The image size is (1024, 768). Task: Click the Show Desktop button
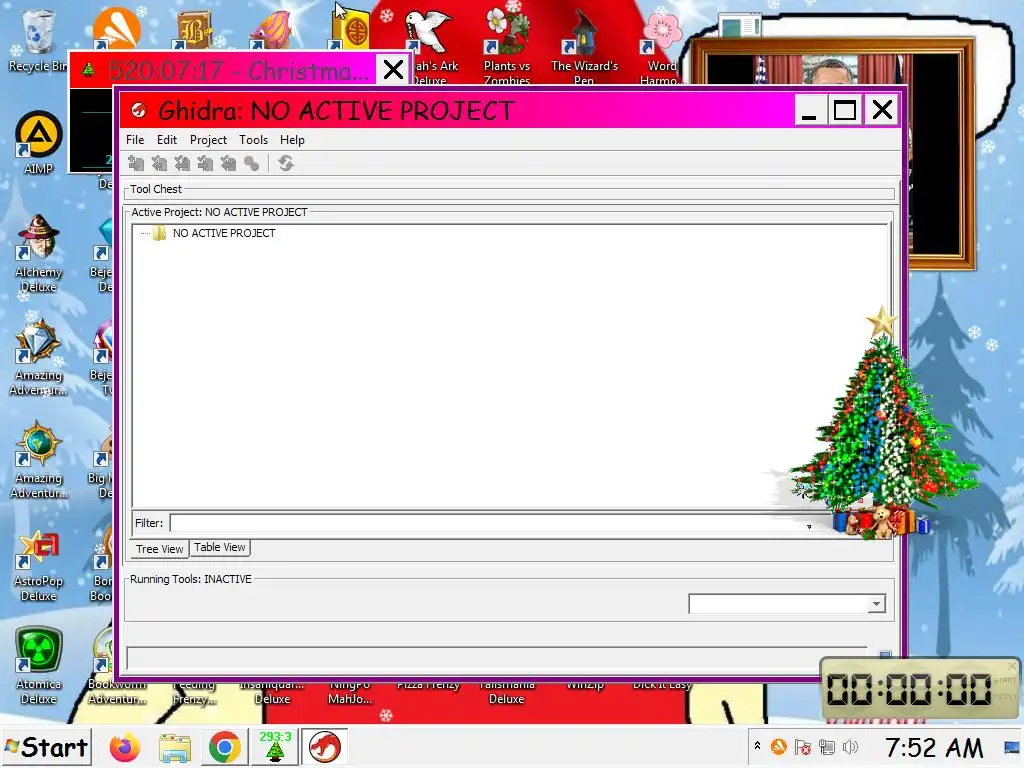click(x=1012, y=747)
